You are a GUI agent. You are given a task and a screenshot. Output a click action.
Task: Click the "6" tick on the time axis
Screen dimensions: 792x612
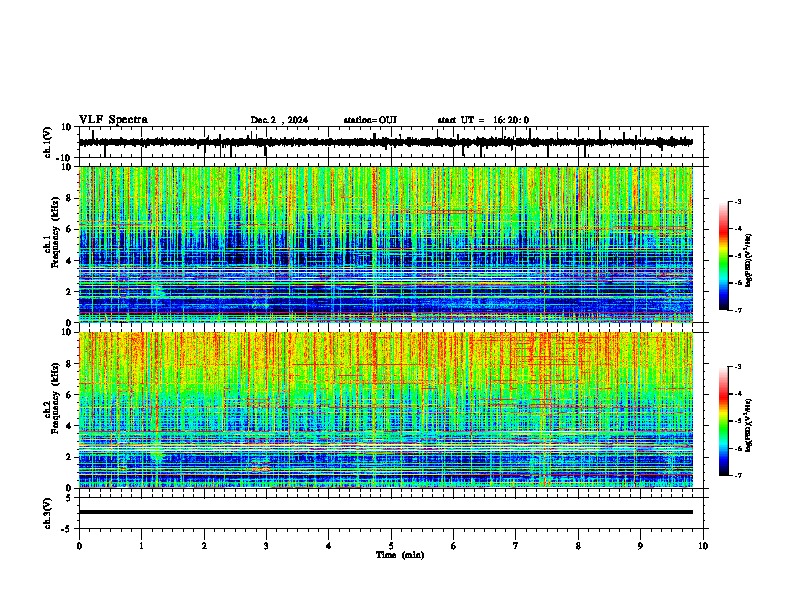[x=454, y=546]
